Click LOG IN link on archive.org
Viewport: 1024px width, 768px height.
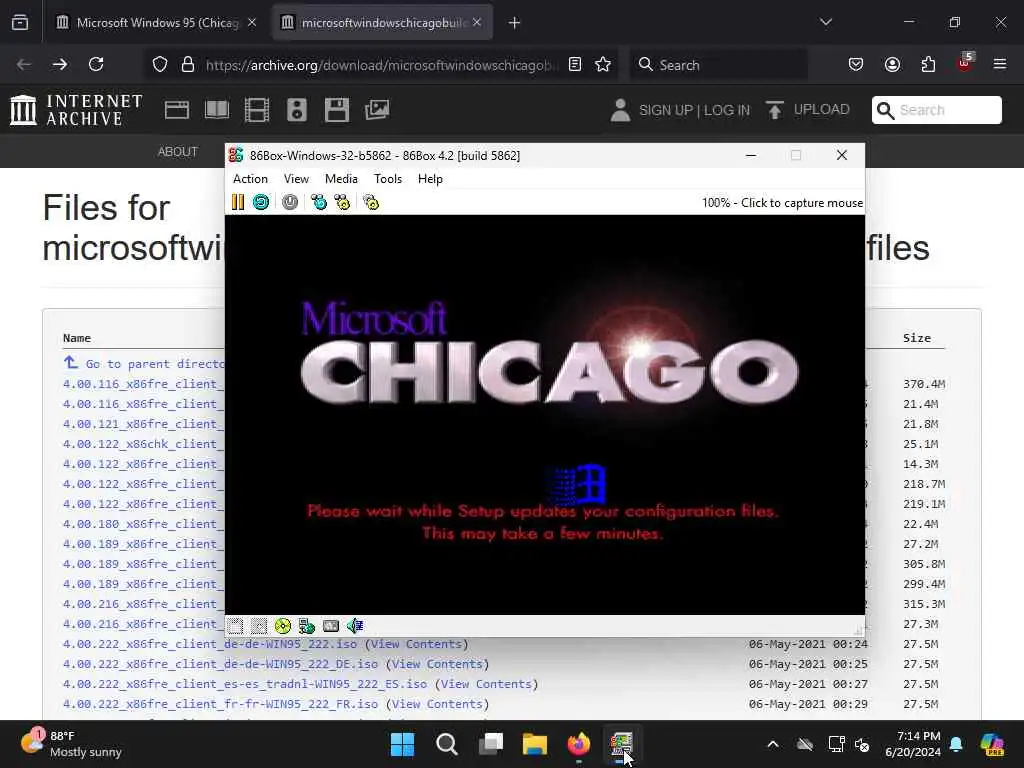pos(727,110)
